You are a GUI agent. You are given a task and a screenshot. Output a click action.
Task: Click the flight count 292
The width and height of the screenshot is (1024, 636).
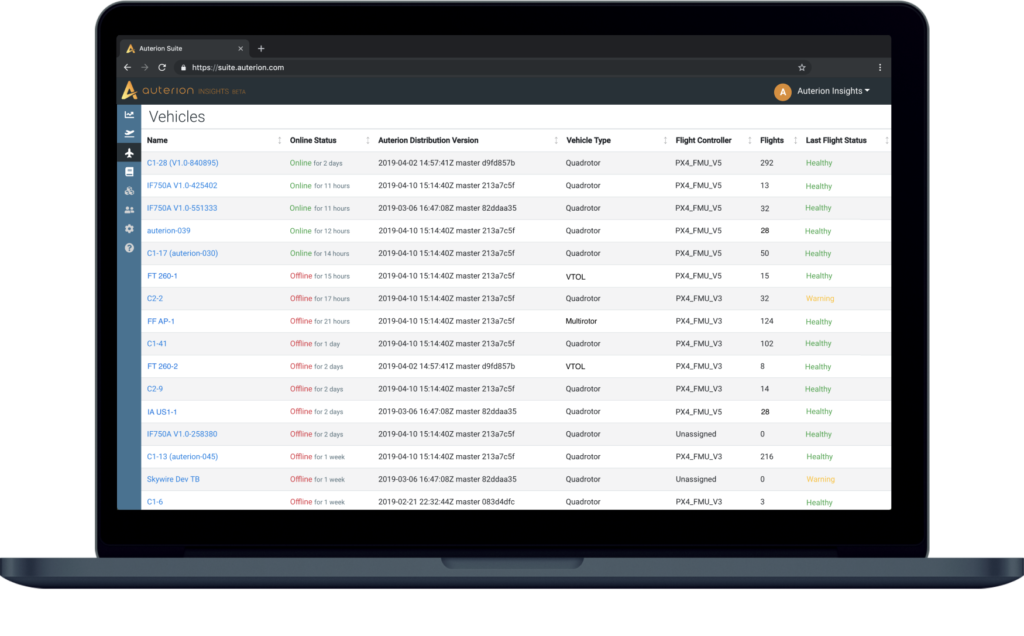767,163
